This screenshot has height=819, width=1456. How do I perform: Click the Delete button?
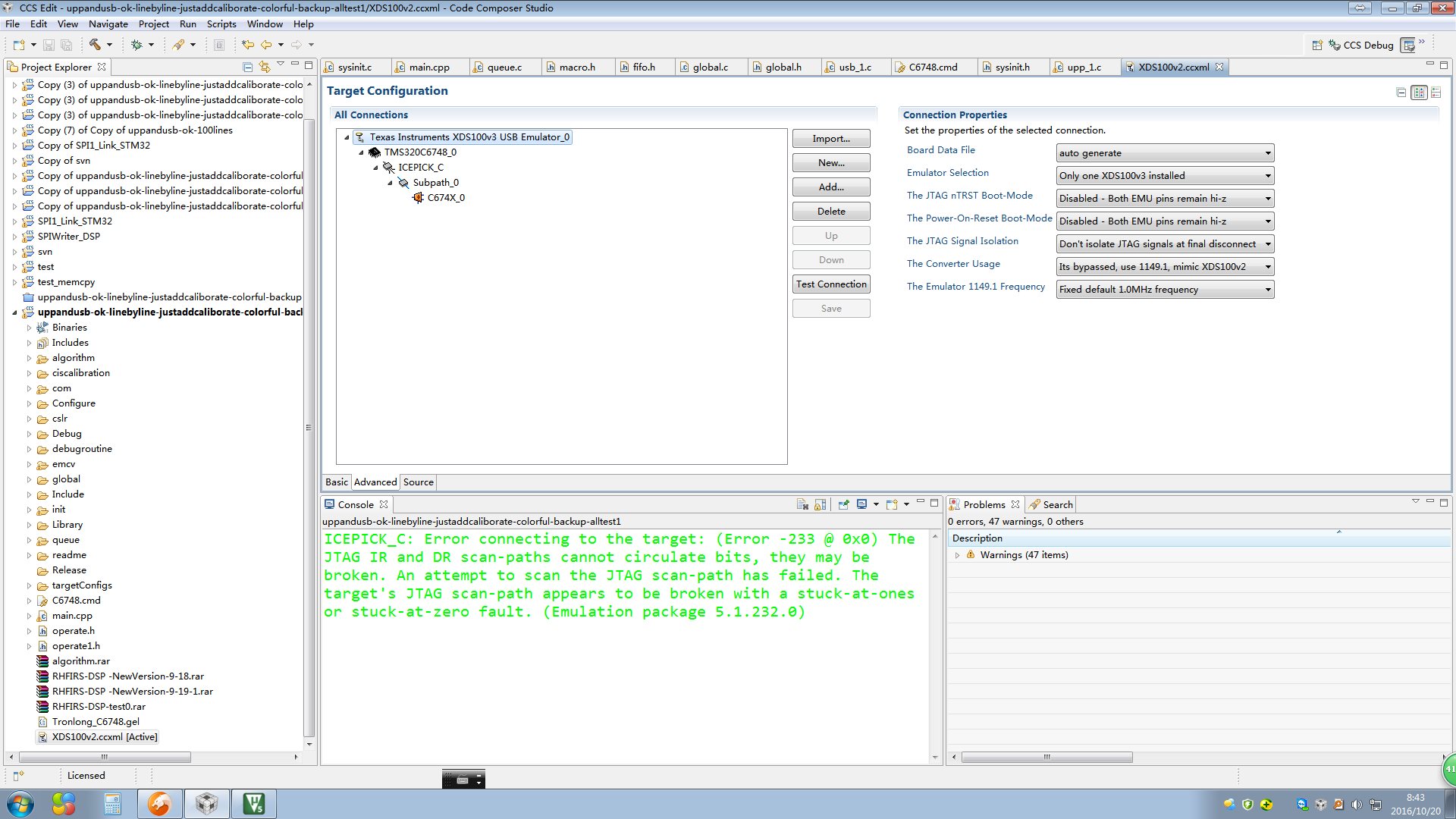coord(831,212)
